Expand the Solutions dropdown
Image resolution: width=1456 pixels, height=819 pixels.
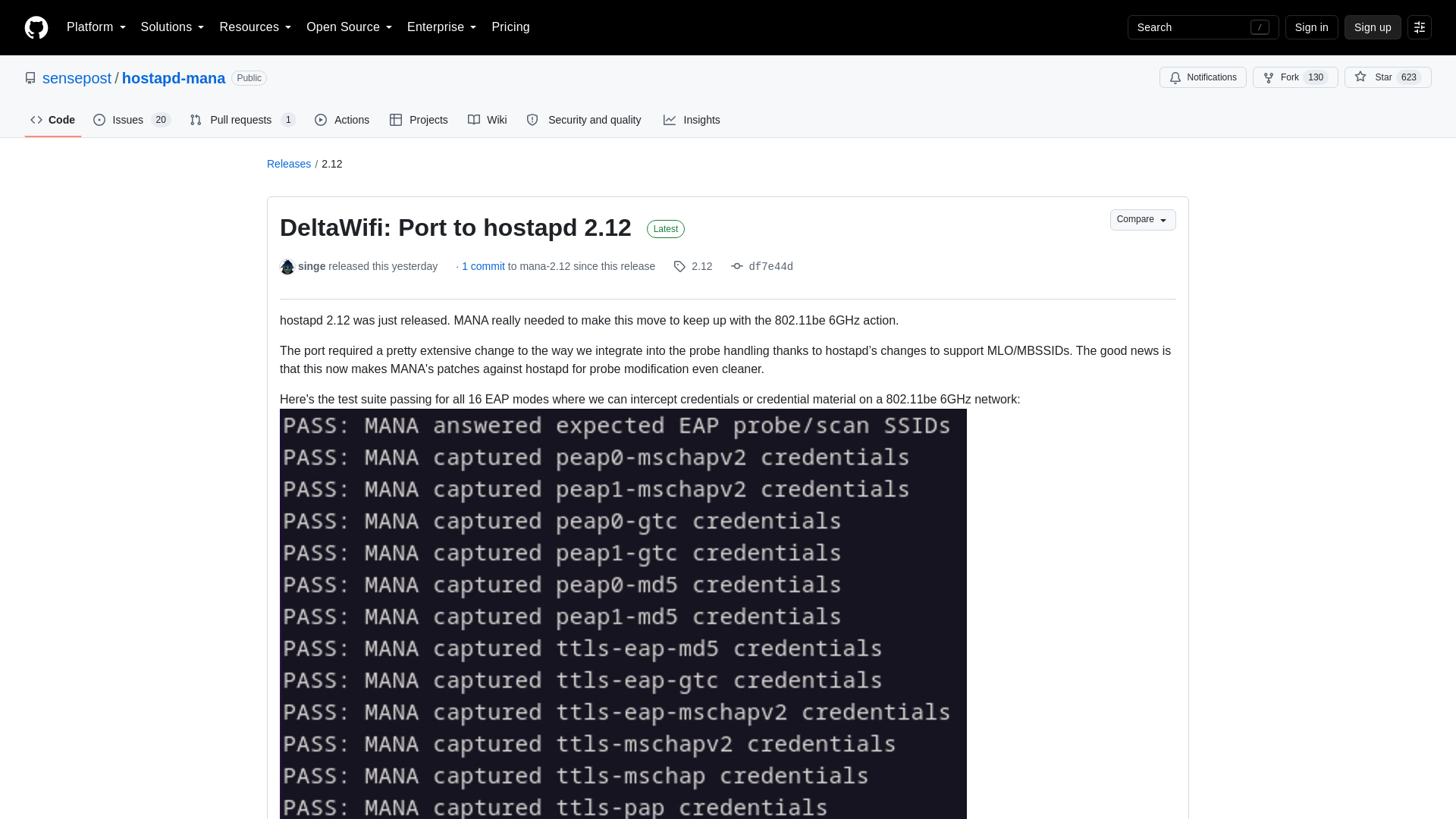coord(172,27)
